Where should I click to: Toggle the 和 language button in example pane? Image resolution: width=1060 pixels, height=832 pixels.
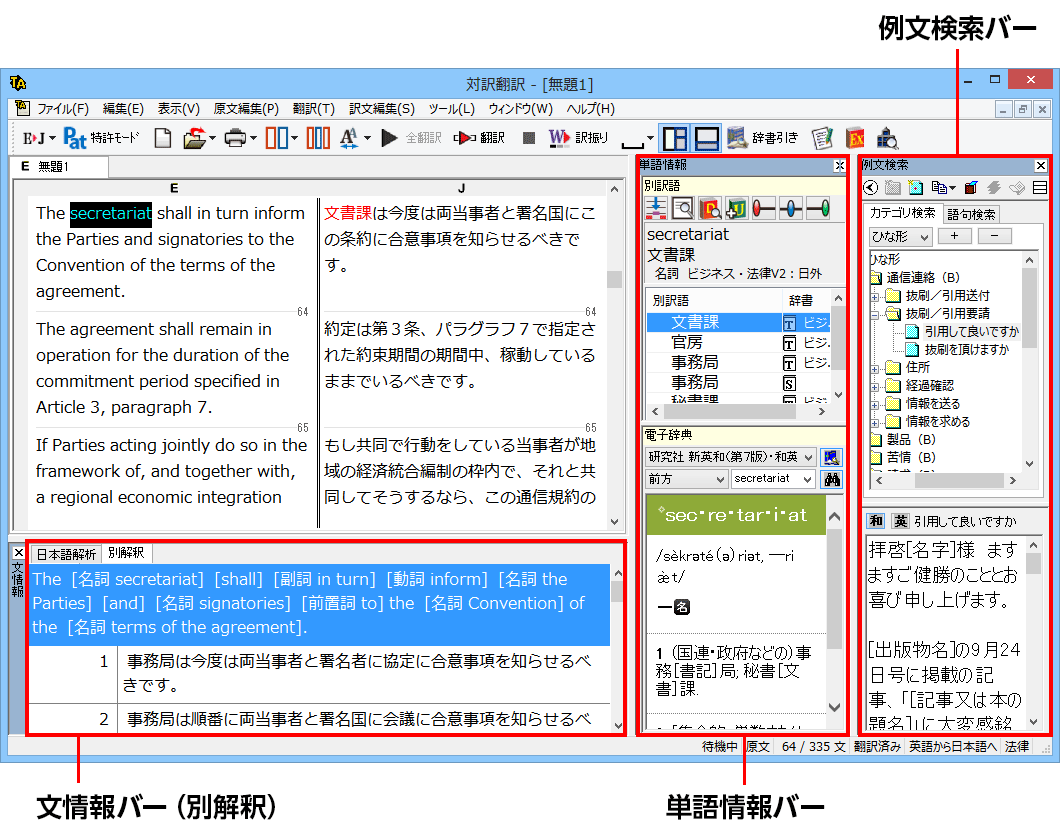pyautogui.click(x=875, y=521)
